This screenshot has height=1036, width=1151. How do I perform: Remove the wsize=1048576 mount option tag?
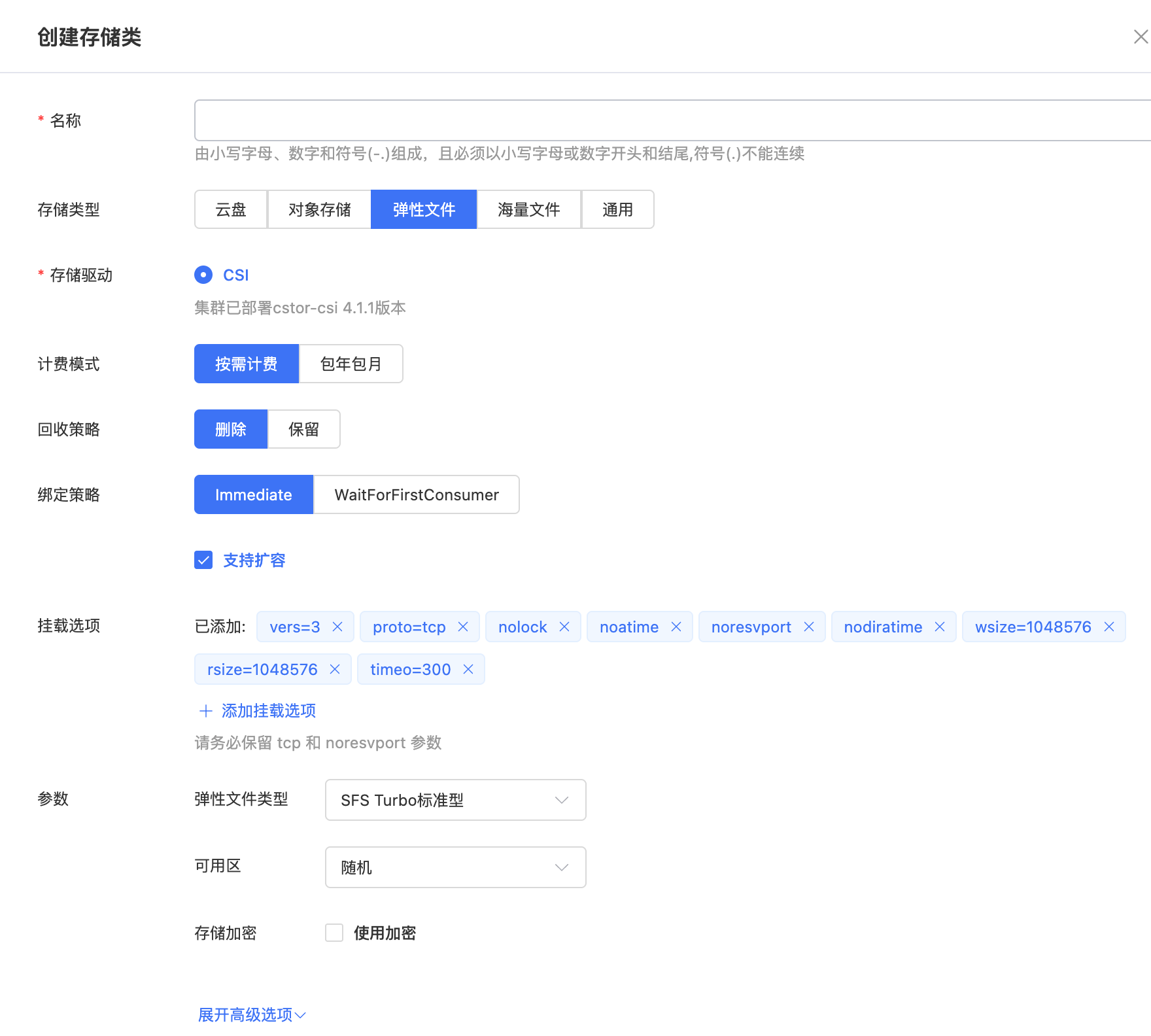(x=1109, y=627)
